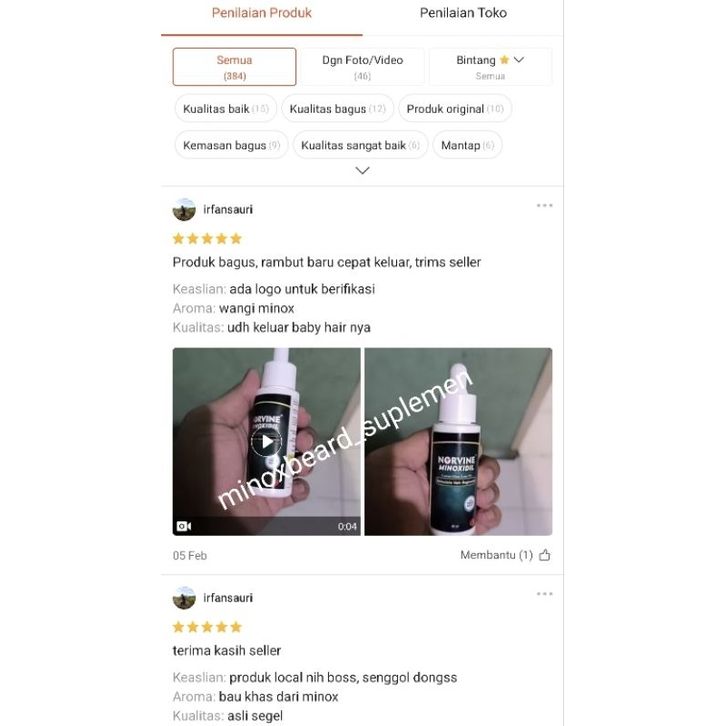This screenshot has width=726, height=726.
Task: Open the Norvine Minoxidil review photo
Action: (458, 442)
